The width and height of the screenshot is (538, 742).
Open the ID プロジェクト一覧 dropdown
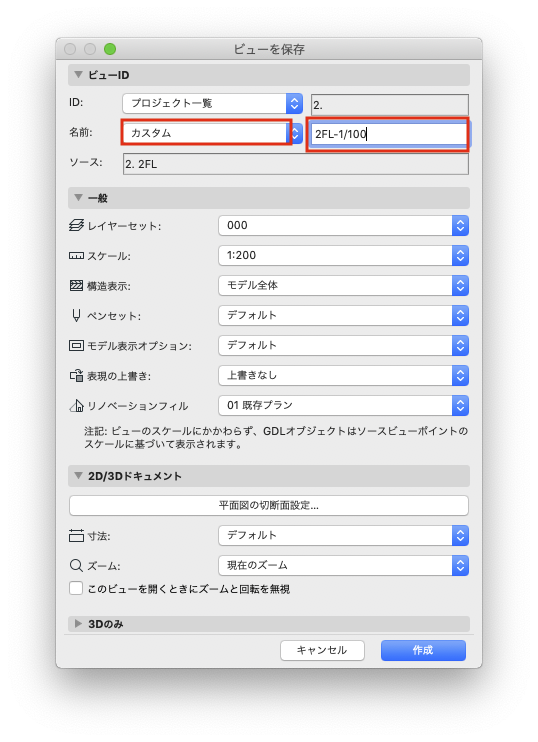click(212, 103)
